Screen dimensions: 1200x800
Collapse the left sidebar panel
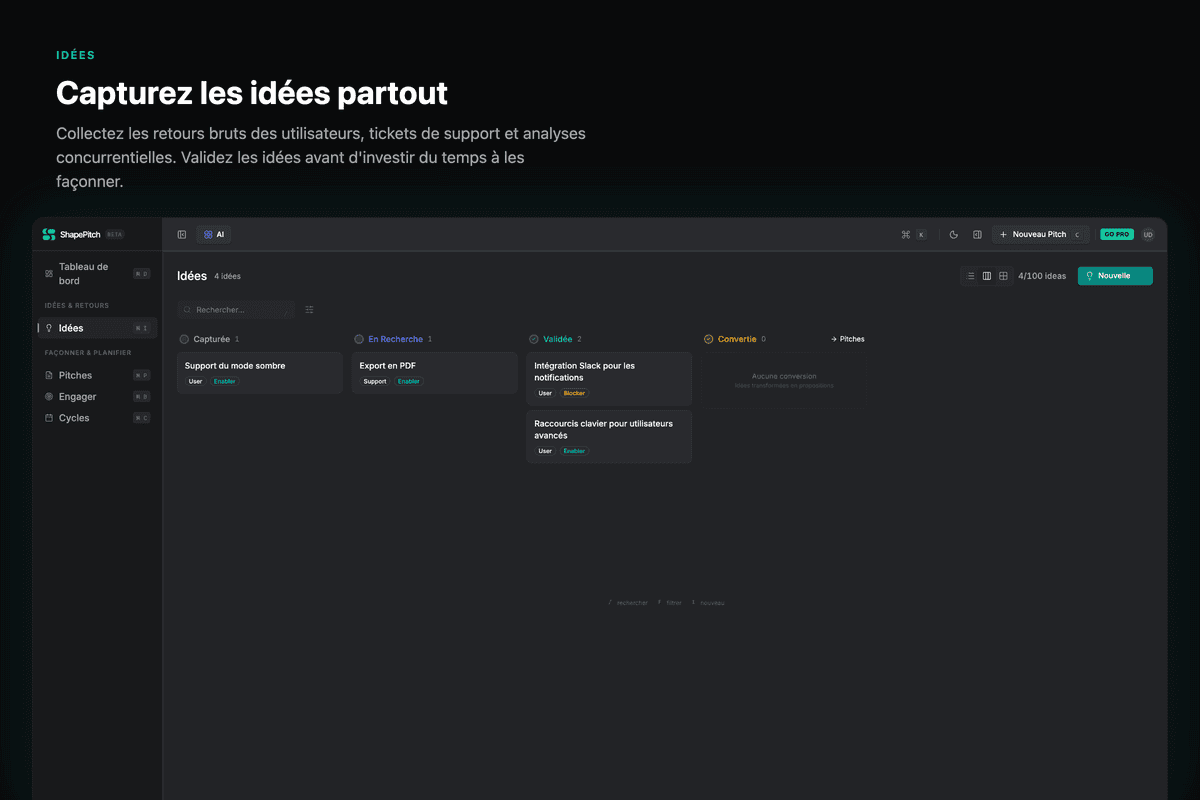point(182,235)
